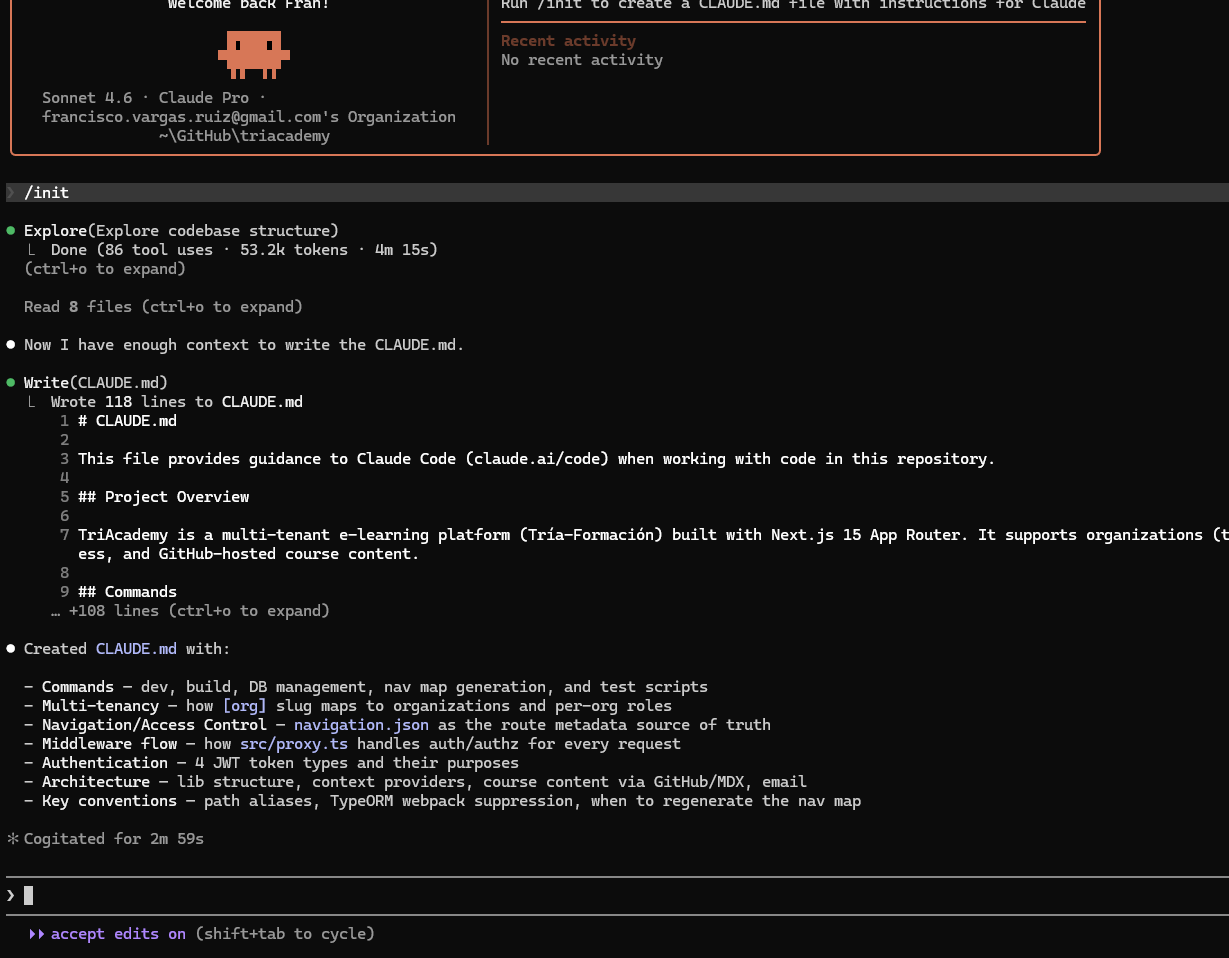Click the [org] slug reference

244,706
